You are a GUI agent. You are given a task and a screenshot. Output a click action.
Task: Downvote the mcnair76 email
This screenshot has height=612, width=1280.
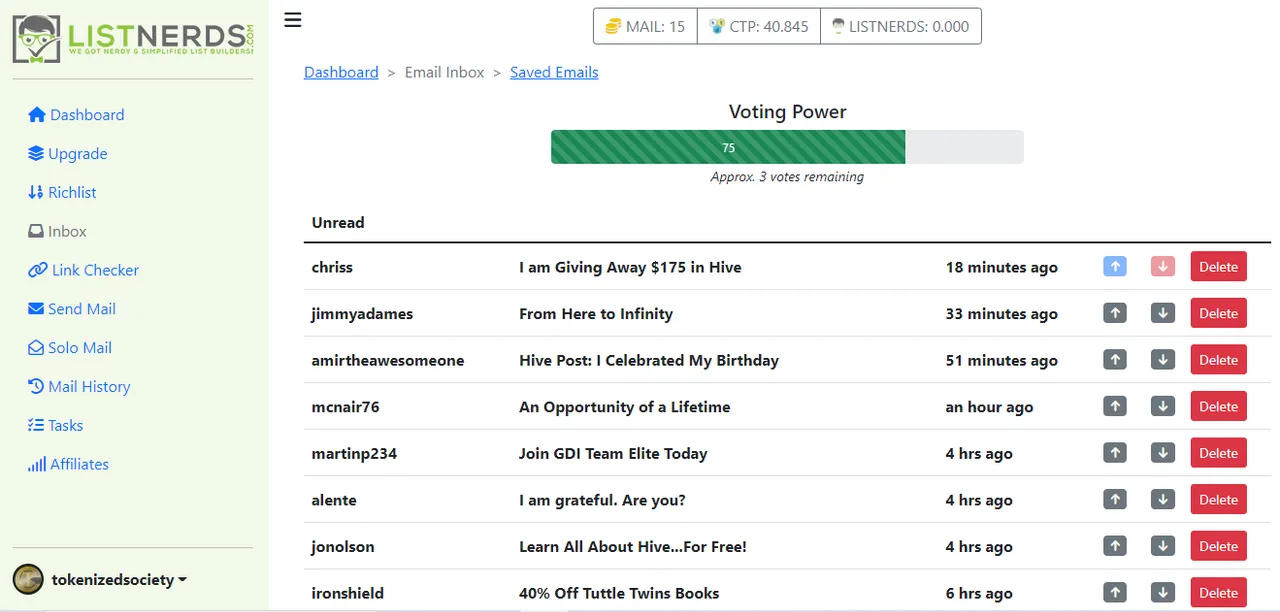tap(1162, 406)
